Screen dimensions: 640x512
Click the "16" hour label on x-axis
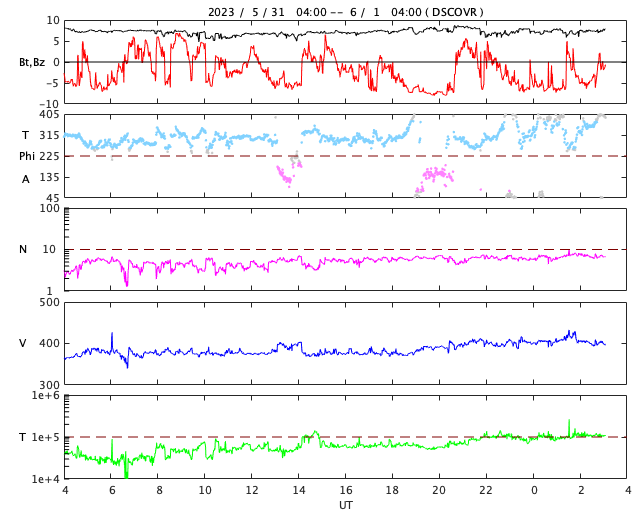[345, 490]
